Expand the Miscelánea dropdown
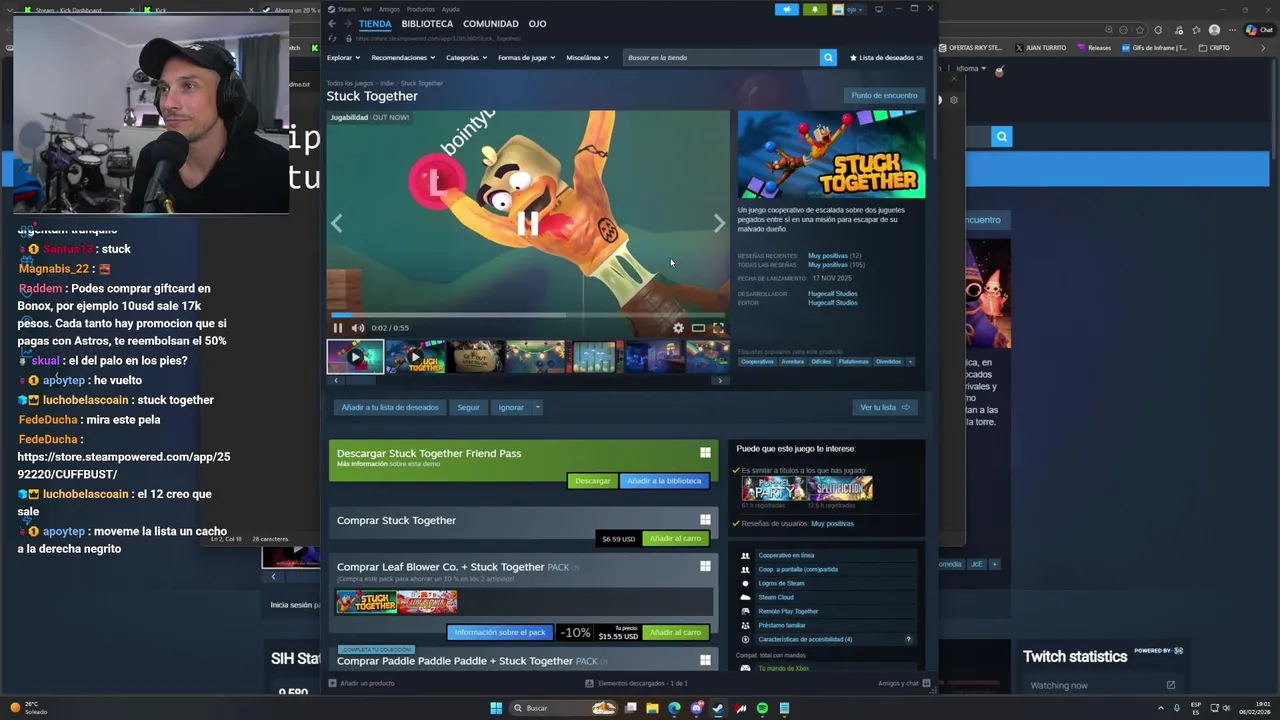Screen dimensions: 1280x720 (x=587, y=58)
